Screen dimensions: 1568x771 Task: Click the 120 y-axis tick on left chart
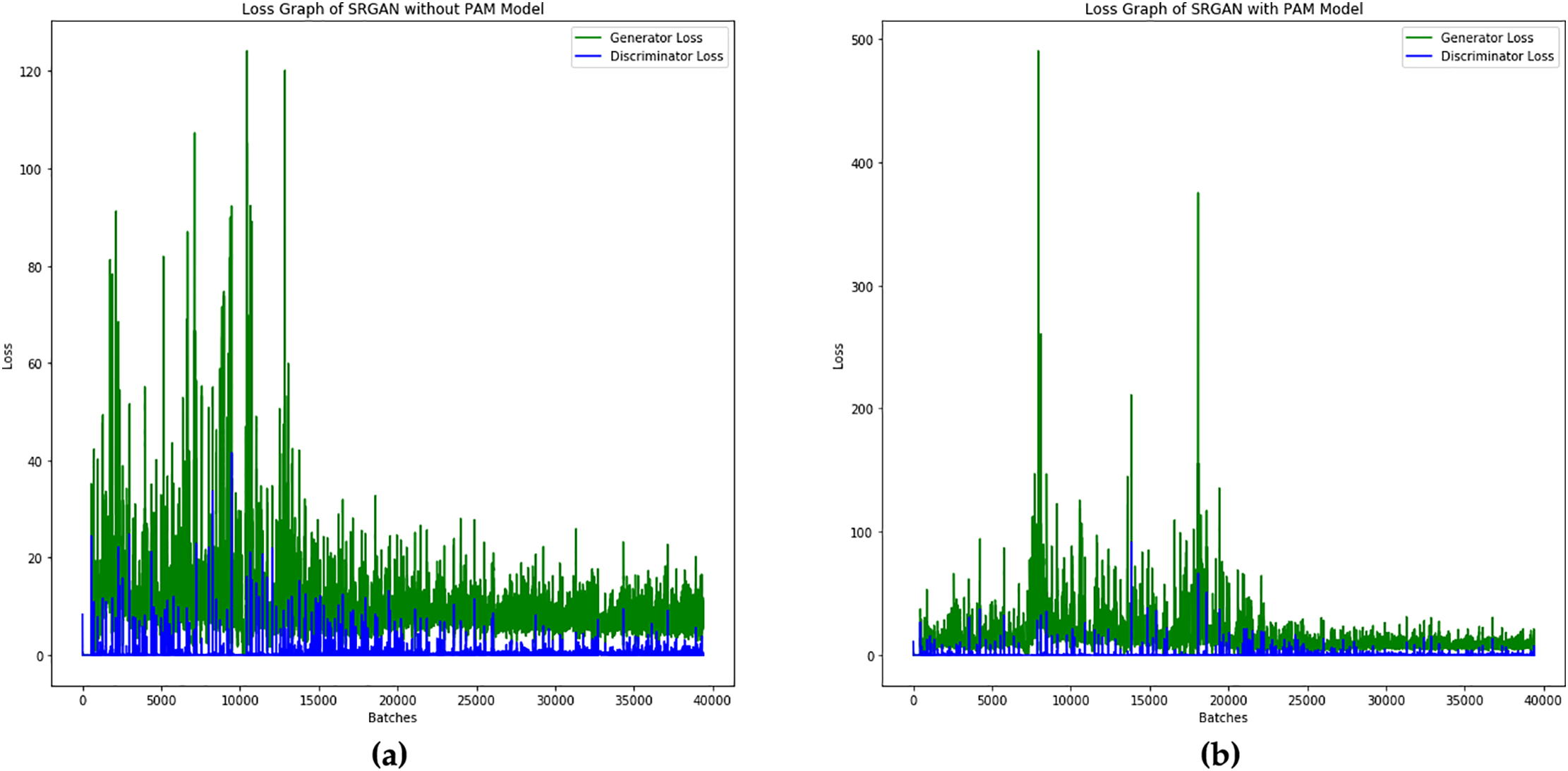click(31, 72)
